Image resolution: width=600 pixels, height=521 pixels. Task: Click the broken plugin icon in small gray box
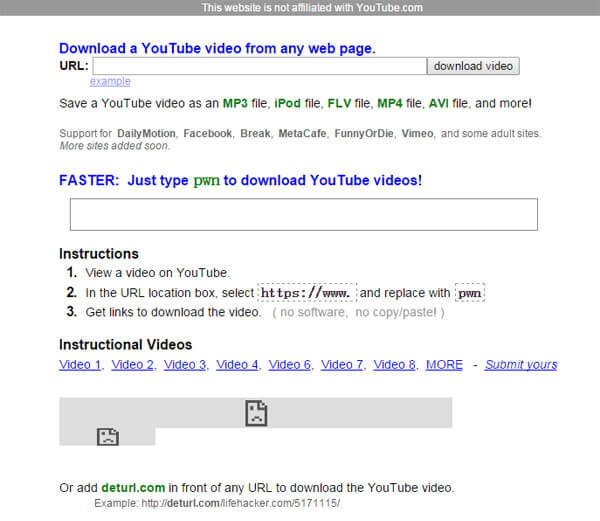click(x=108, y=437)
